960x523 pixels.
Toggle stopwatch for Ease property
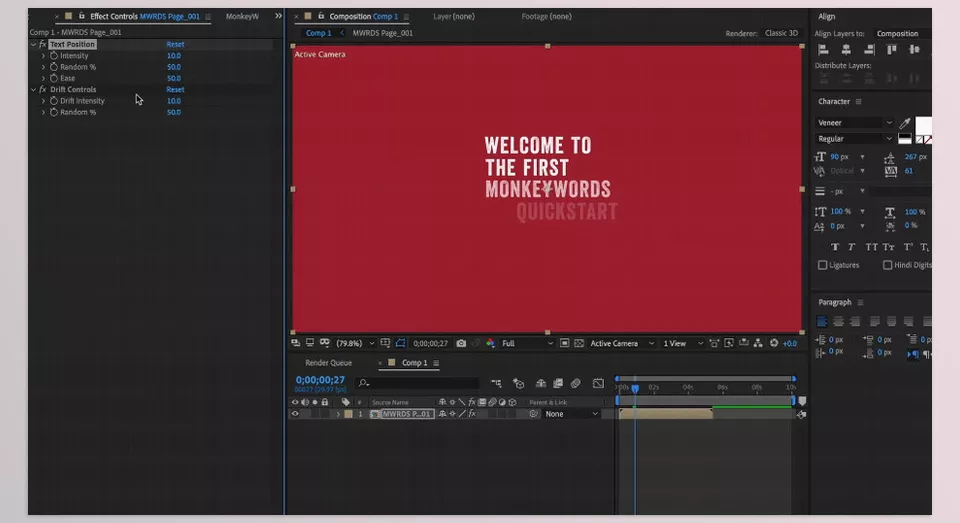pos(54,78)
